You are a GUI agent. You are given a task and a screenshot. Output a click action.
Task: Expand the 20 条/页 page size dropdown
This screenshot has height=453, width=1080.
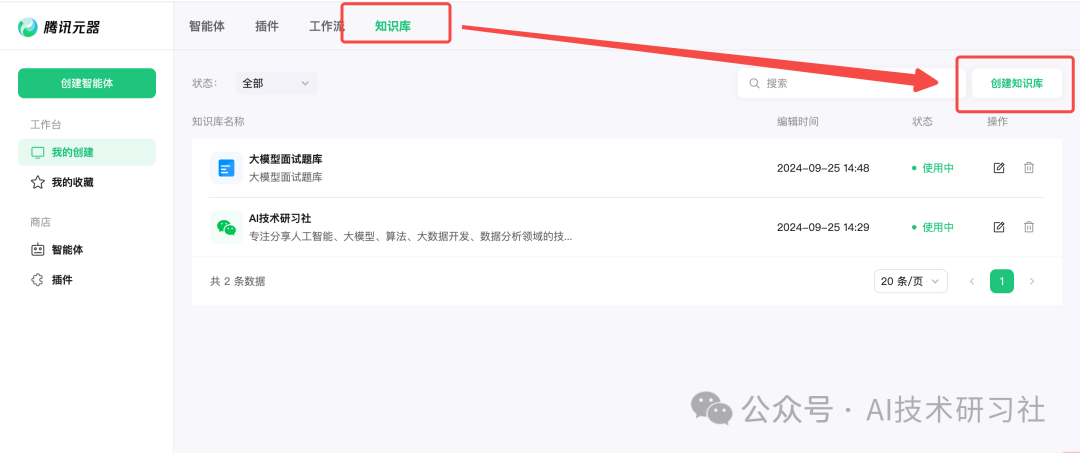911,281
